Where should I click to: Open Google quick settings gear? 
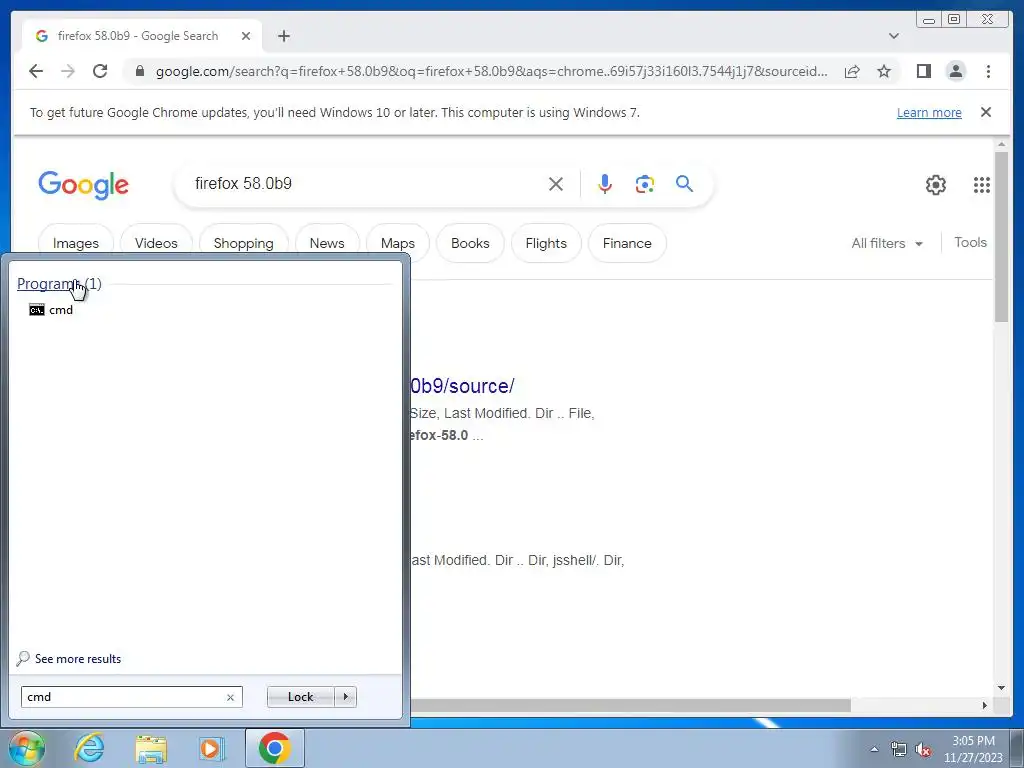[936, 185]
